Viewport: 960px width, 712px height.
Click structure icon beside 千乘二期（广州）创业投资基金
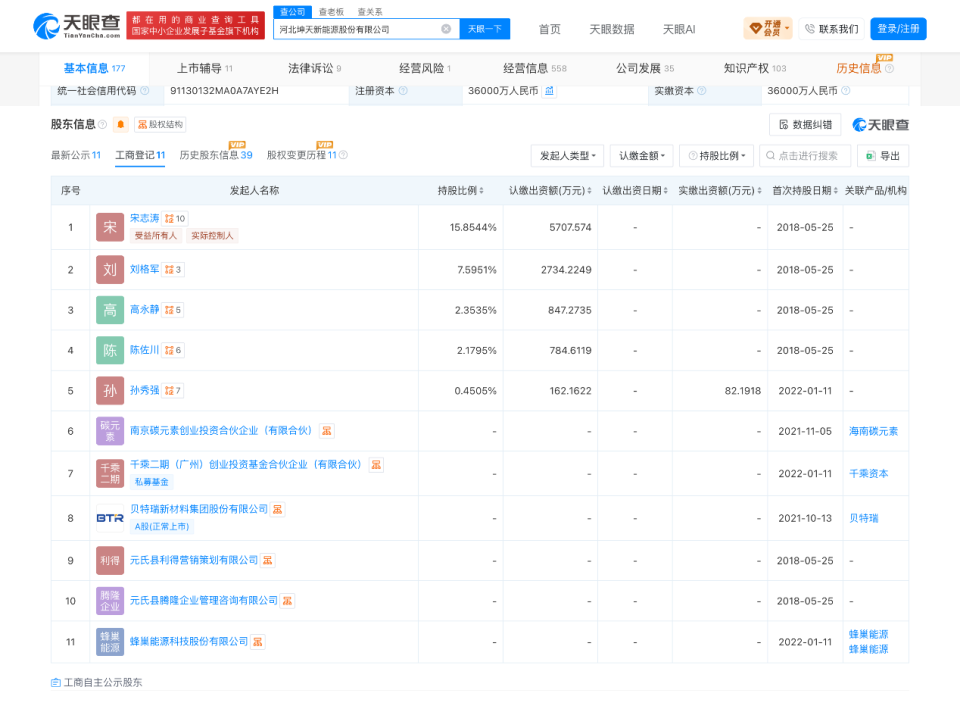376,465
